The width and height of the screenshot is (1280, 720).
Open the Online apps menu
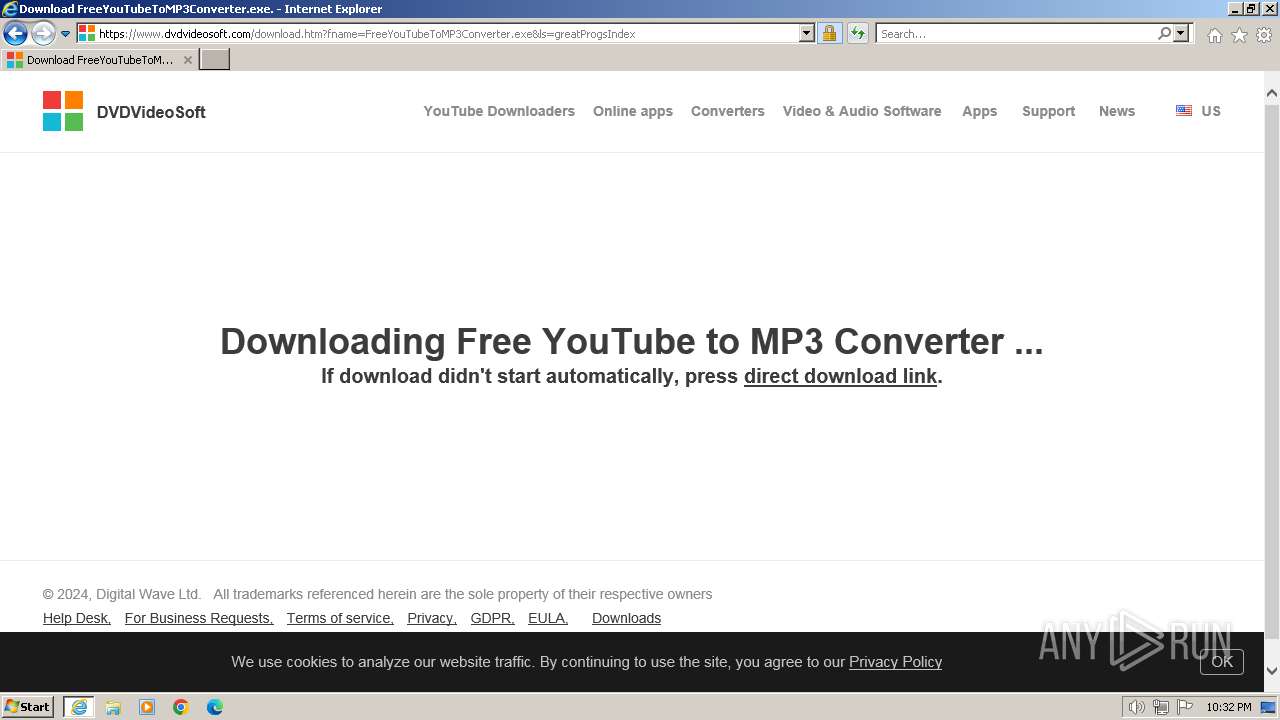pos(633,111)
